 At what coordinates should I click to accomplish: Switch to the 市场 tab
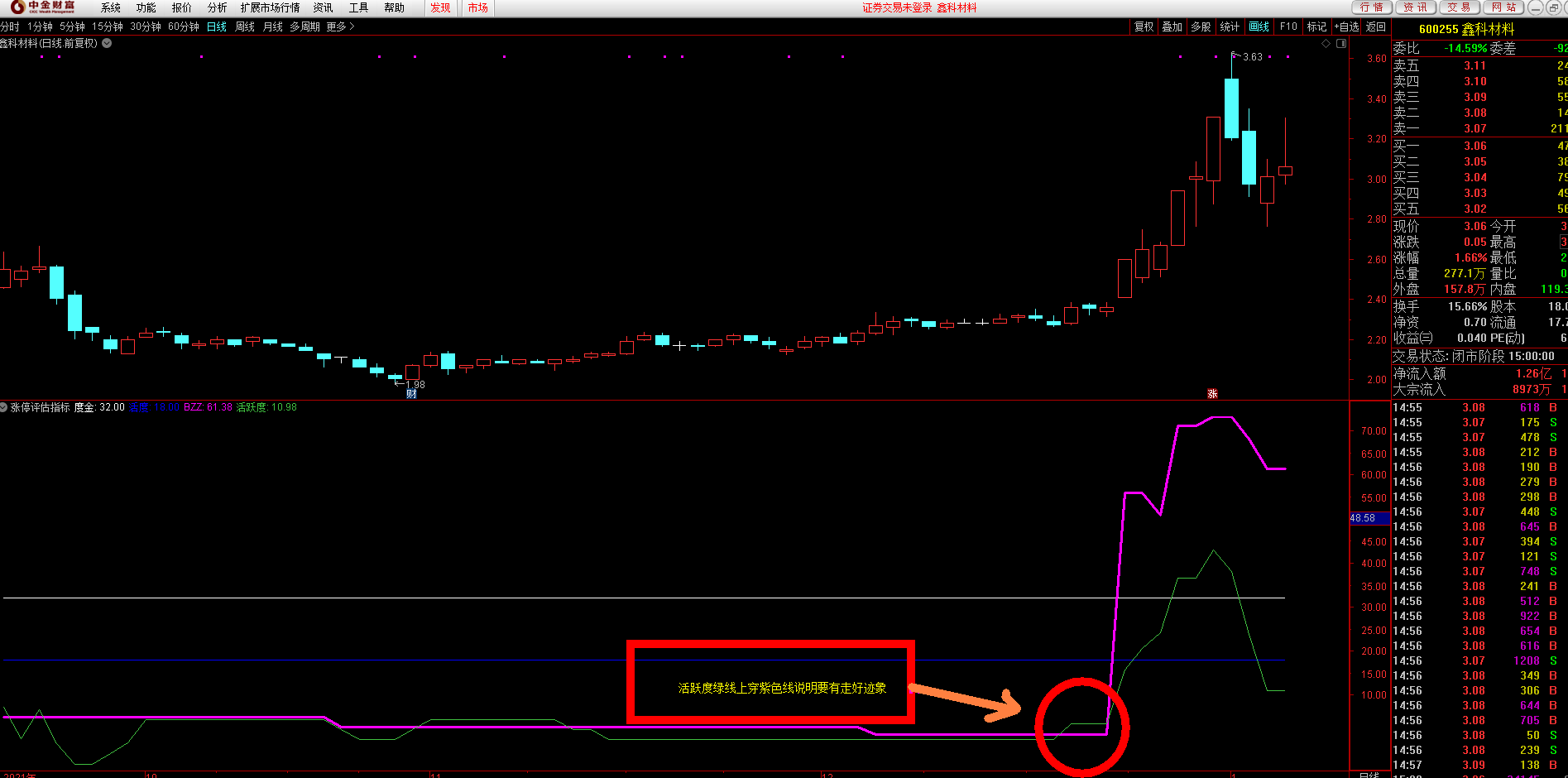(x=478, y=7)
